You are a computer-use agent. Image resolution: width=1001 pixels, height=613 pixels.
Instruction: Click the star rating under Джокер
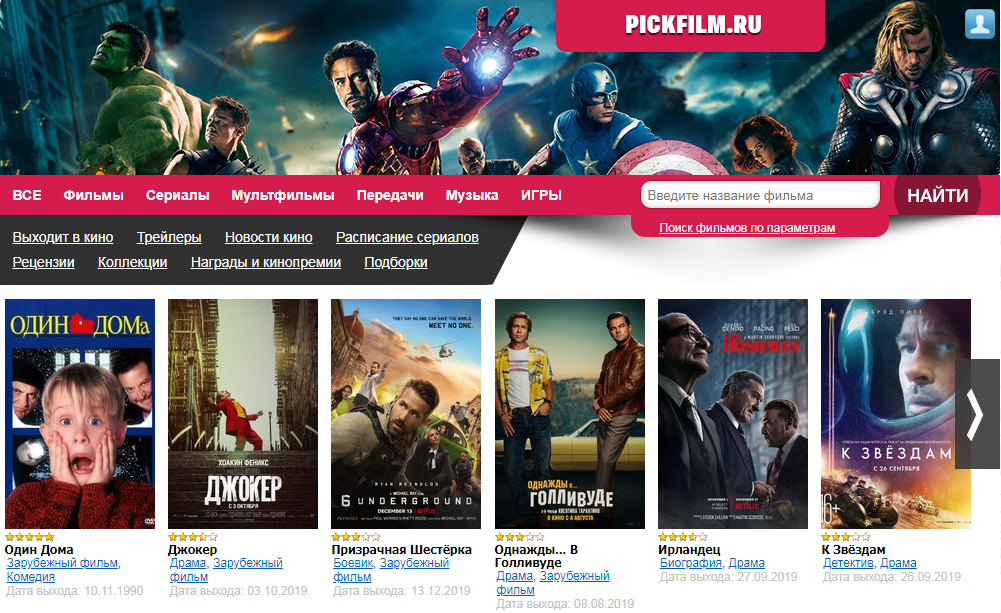click(x=193, y=537)
